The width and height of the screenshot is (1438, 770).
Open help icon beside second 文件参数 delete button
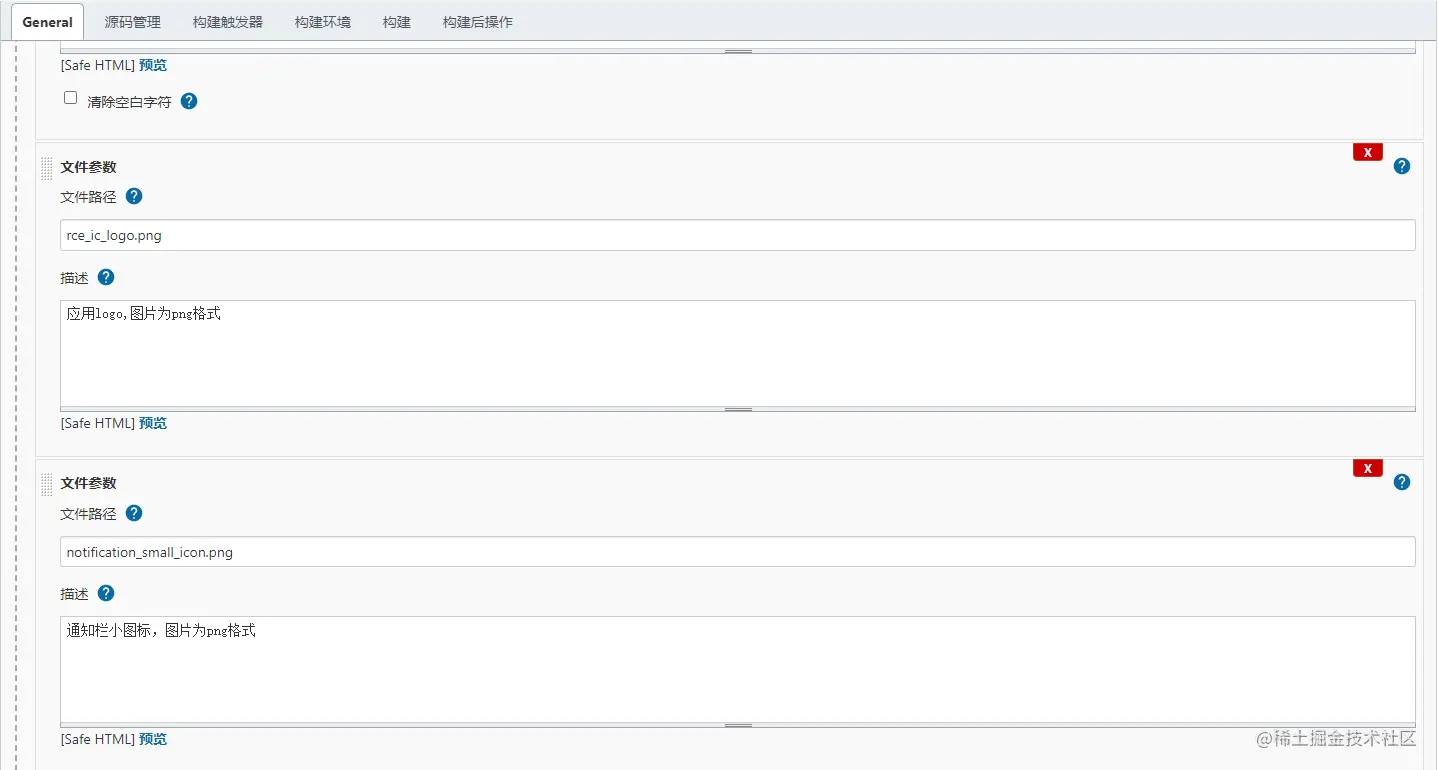(x=1402, y=482)
